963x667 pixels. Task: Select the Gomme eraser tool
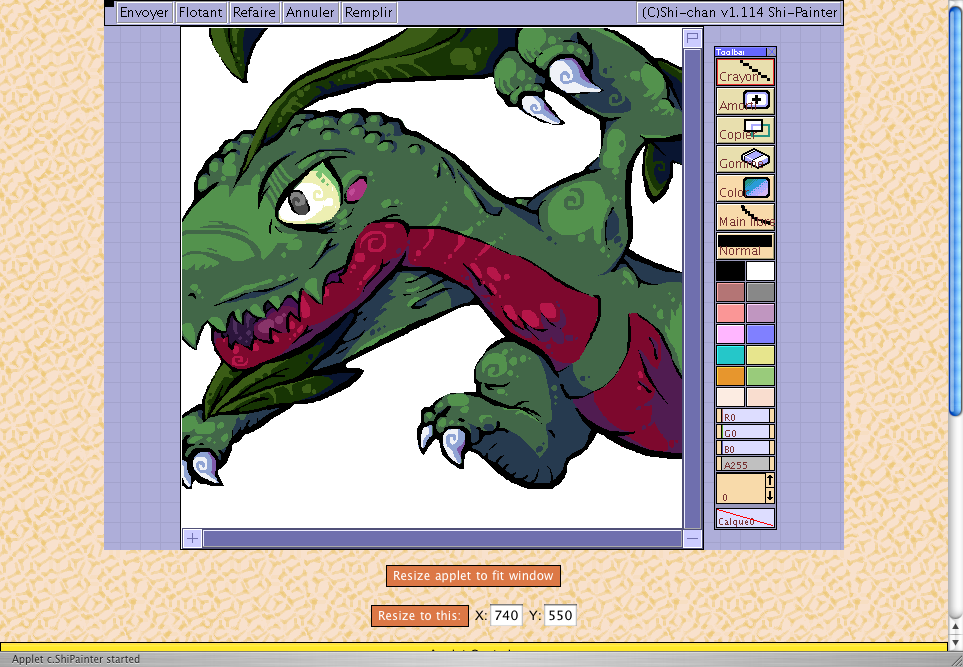[745, 159]
